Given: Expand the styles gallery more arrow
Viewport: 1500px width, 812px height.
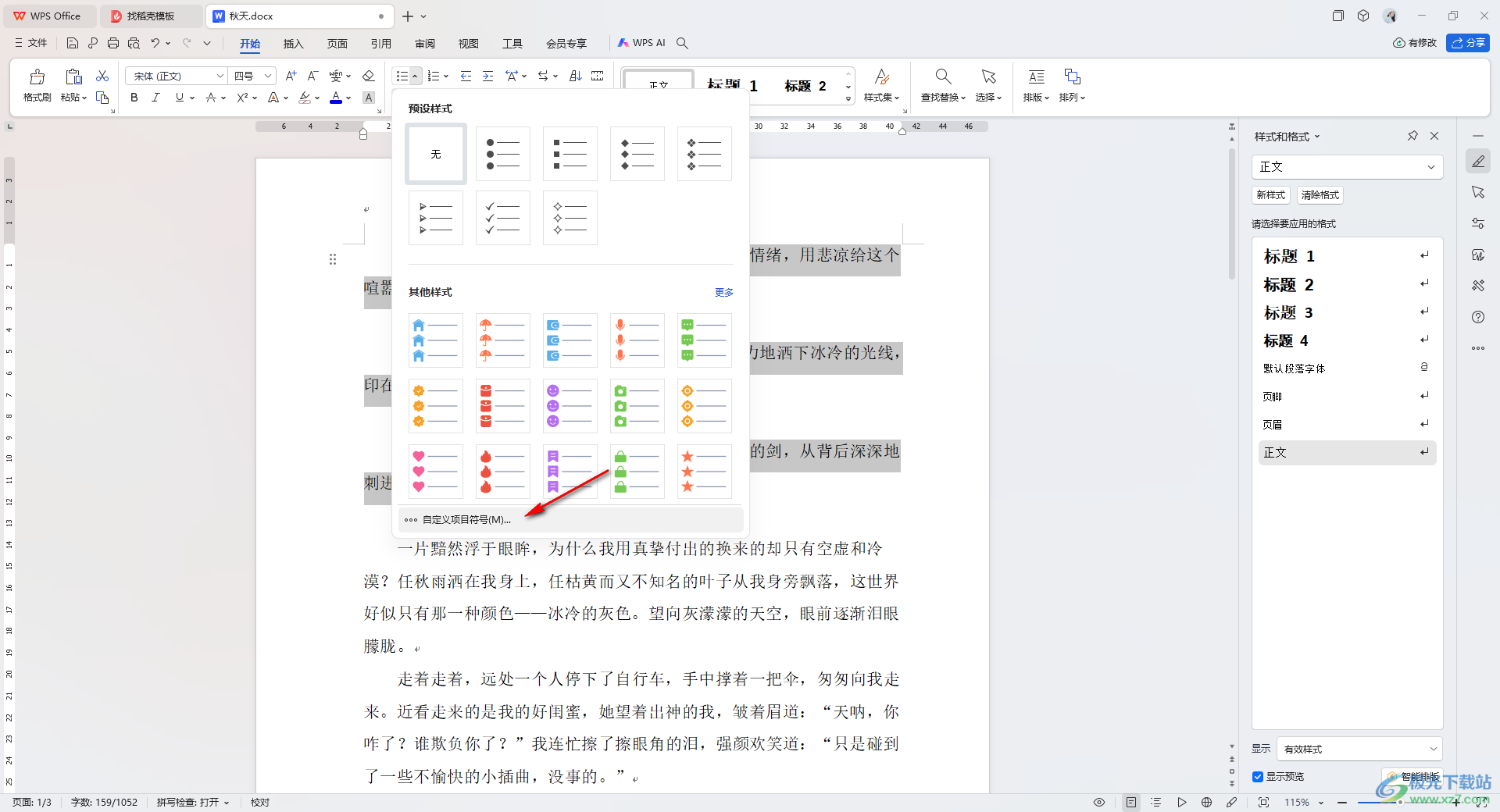Looking at the screenshot, I should tap(848, 99).
